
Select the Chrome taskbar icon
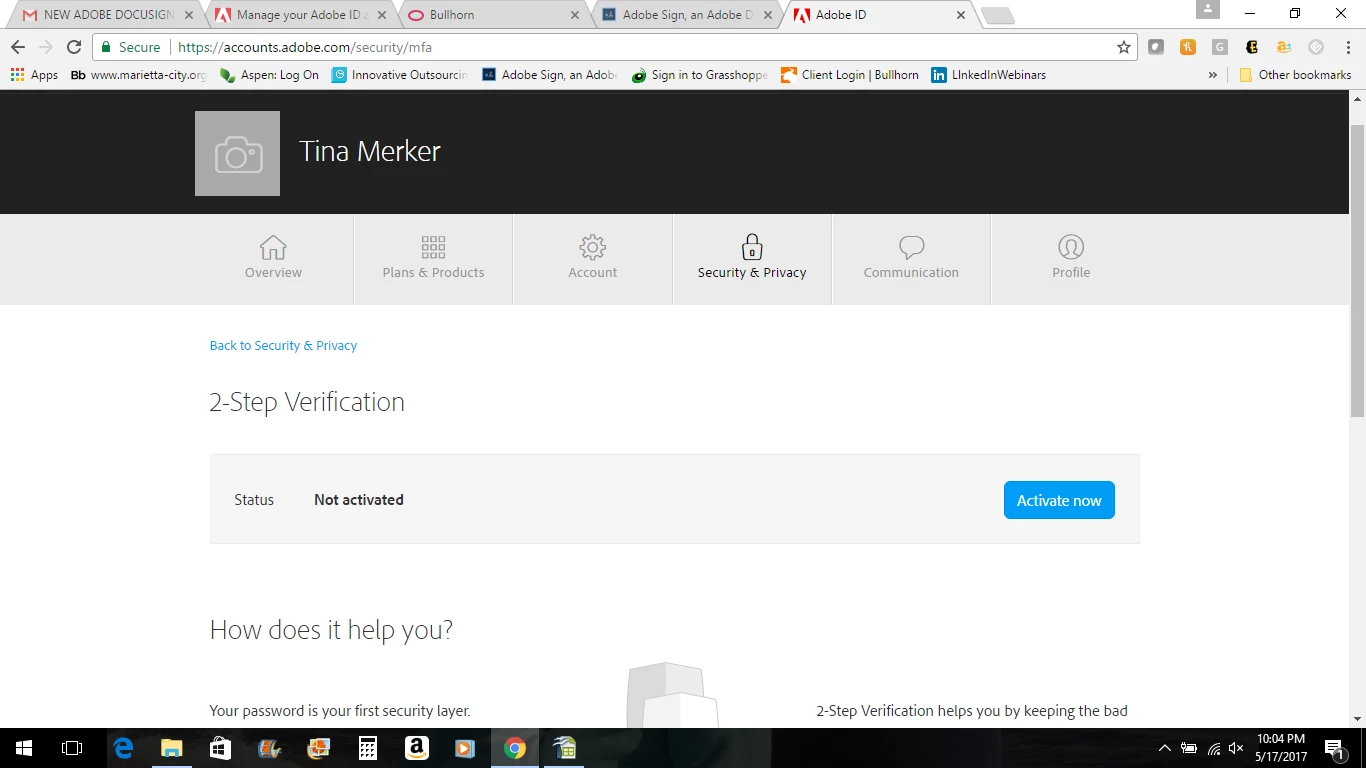[x=515, y=748]
